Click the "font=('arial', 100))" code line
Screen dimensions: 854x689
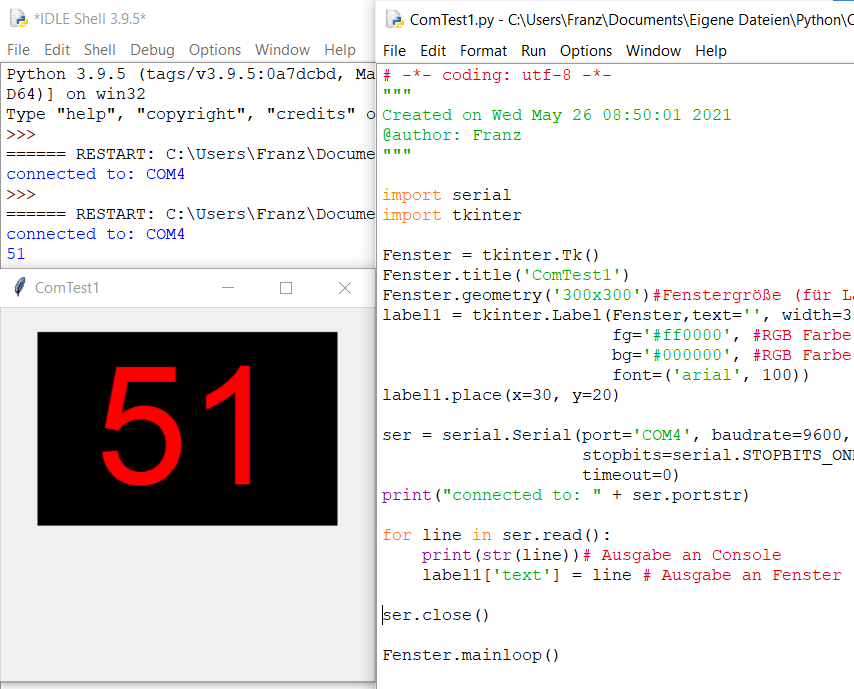pyautogui.click(x=711, y=375)
